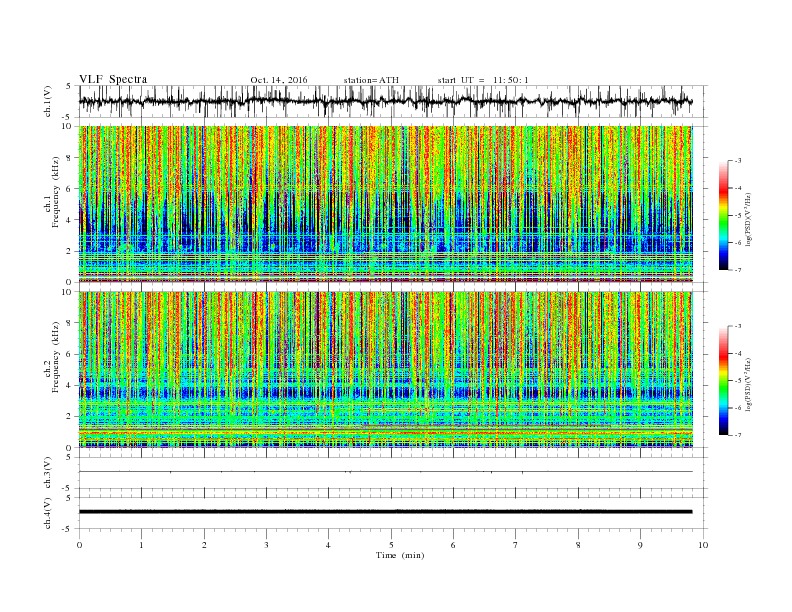
Task: Click the ch.2 spectrogram color scale bar
Action: [724, 380]
